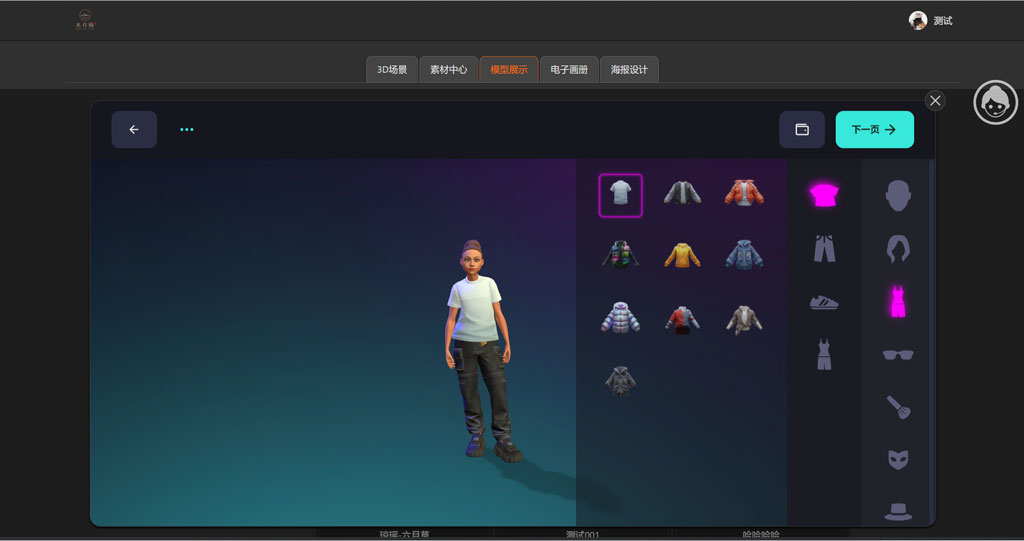Open the face mask category
This screenshot has height=541, width=1024.
898,459
